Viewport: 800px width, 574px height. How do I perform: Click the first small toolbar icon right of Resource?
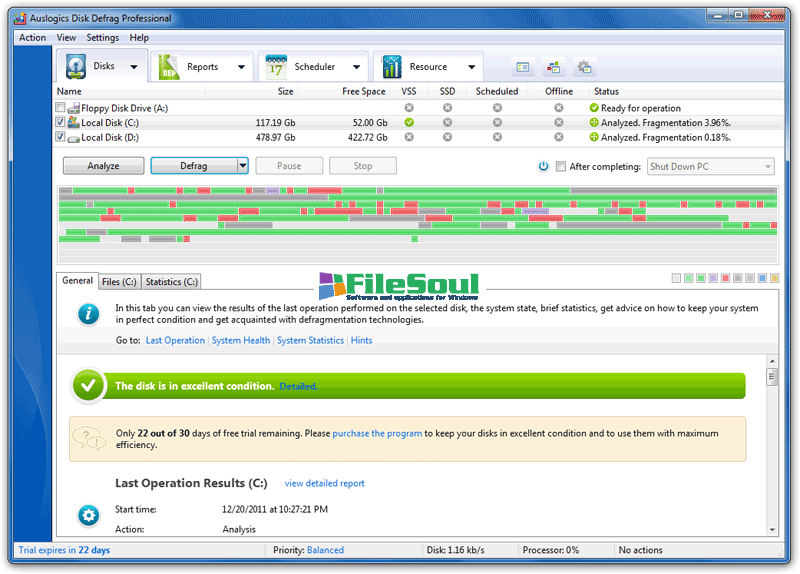[x=523, y=67]
